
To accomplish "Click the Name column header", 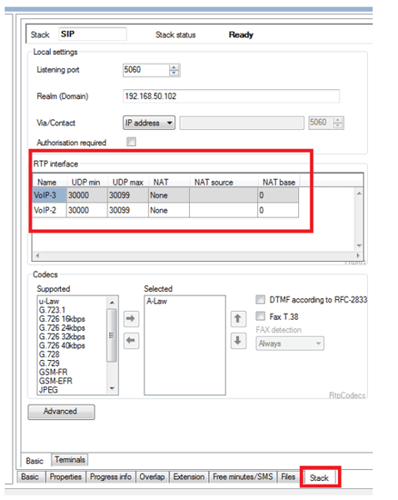I will (49, 182).
